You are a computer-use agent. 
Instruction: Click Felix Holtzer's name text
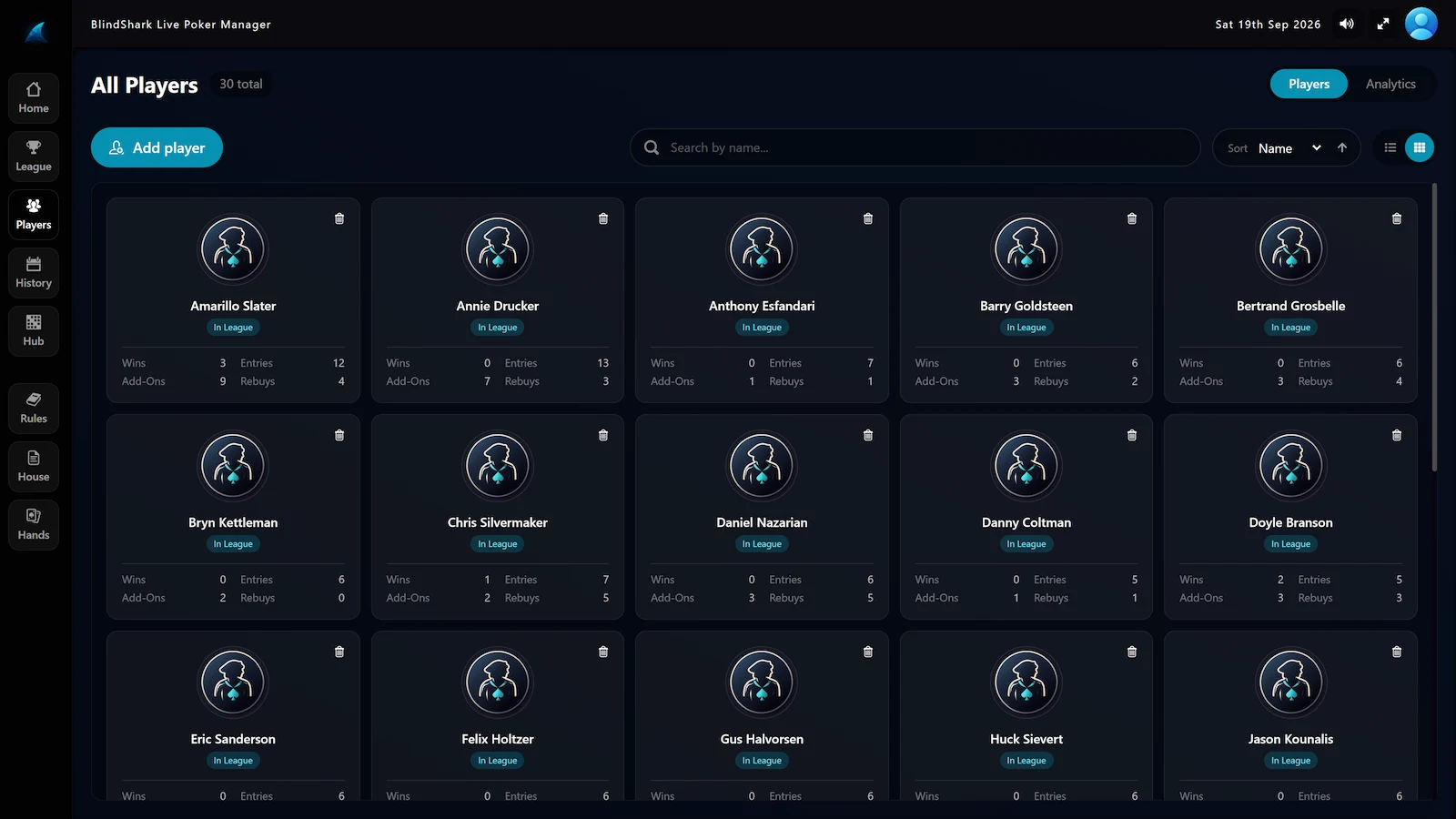(x=498, y=739)
